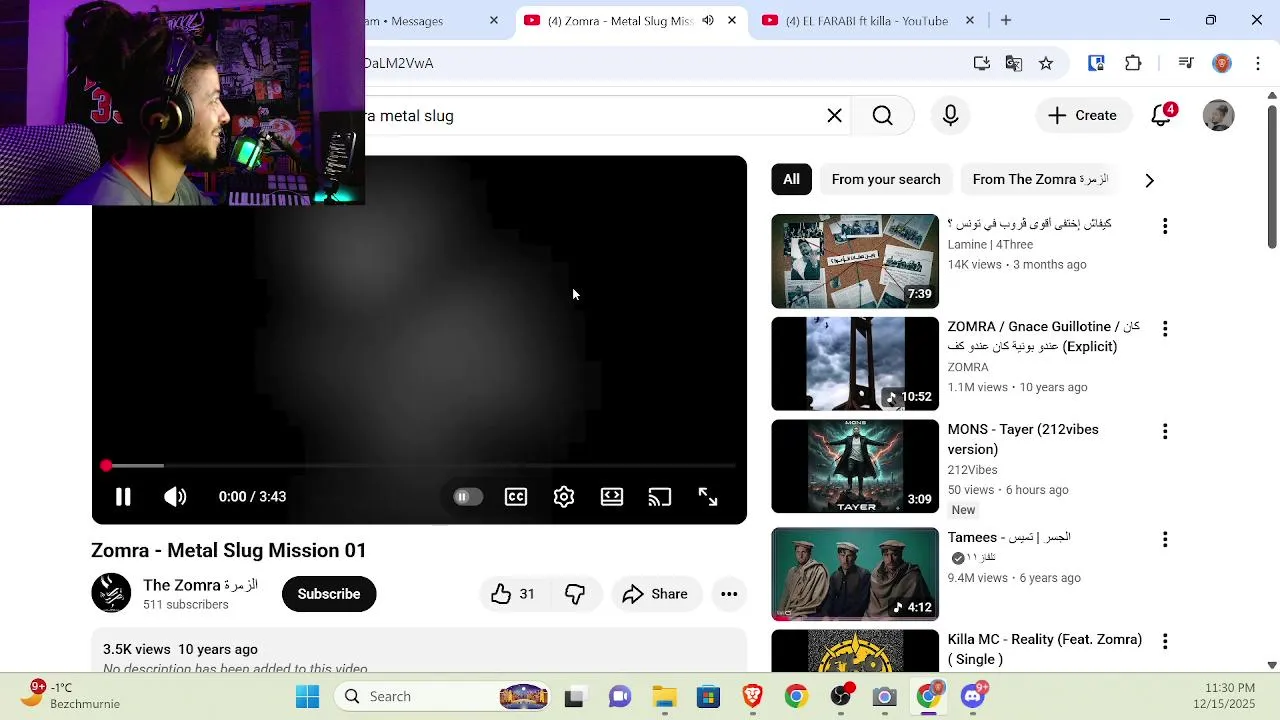Open weather widget on taskbar
Viewport: 1280px width, 720px height.
click(x=70, y=696)
